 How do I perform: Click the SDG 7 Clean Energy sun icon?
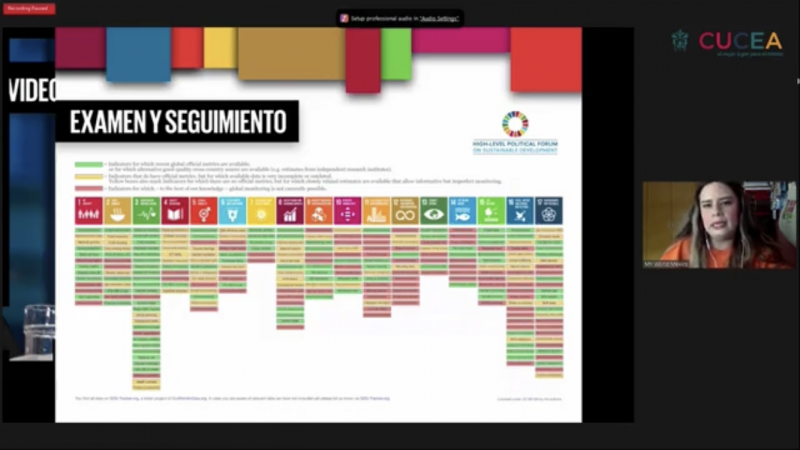[262, 210]
